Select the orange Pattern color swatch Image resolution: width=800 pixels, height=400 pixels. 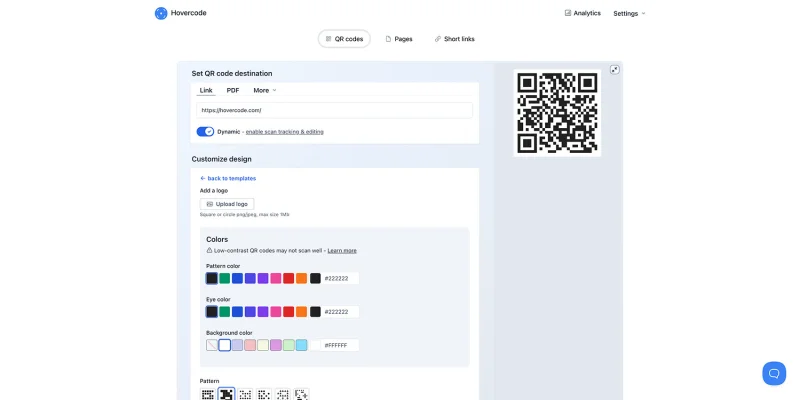click(302, 278)
